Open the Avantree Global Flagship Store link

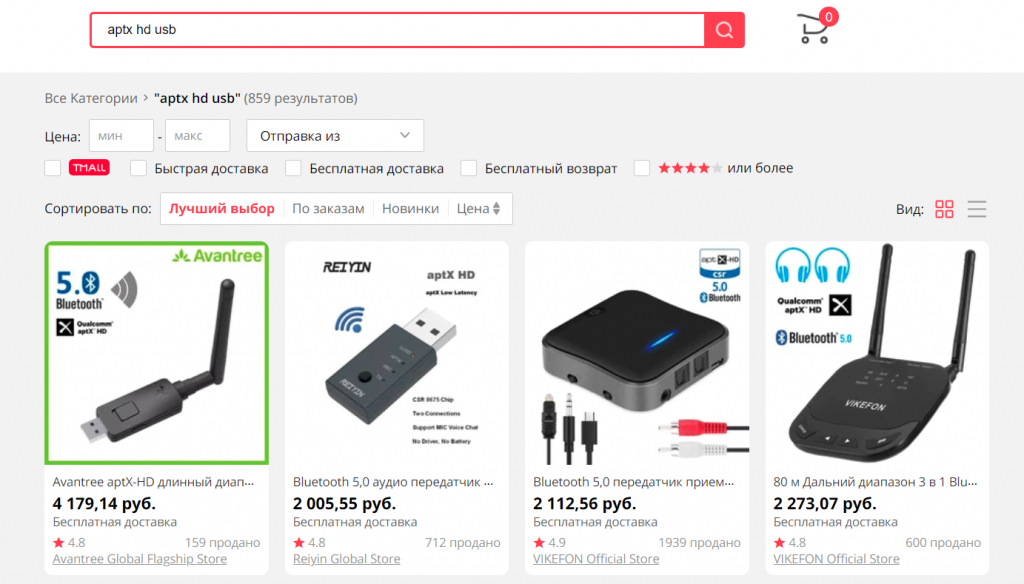tap(140, 559)
